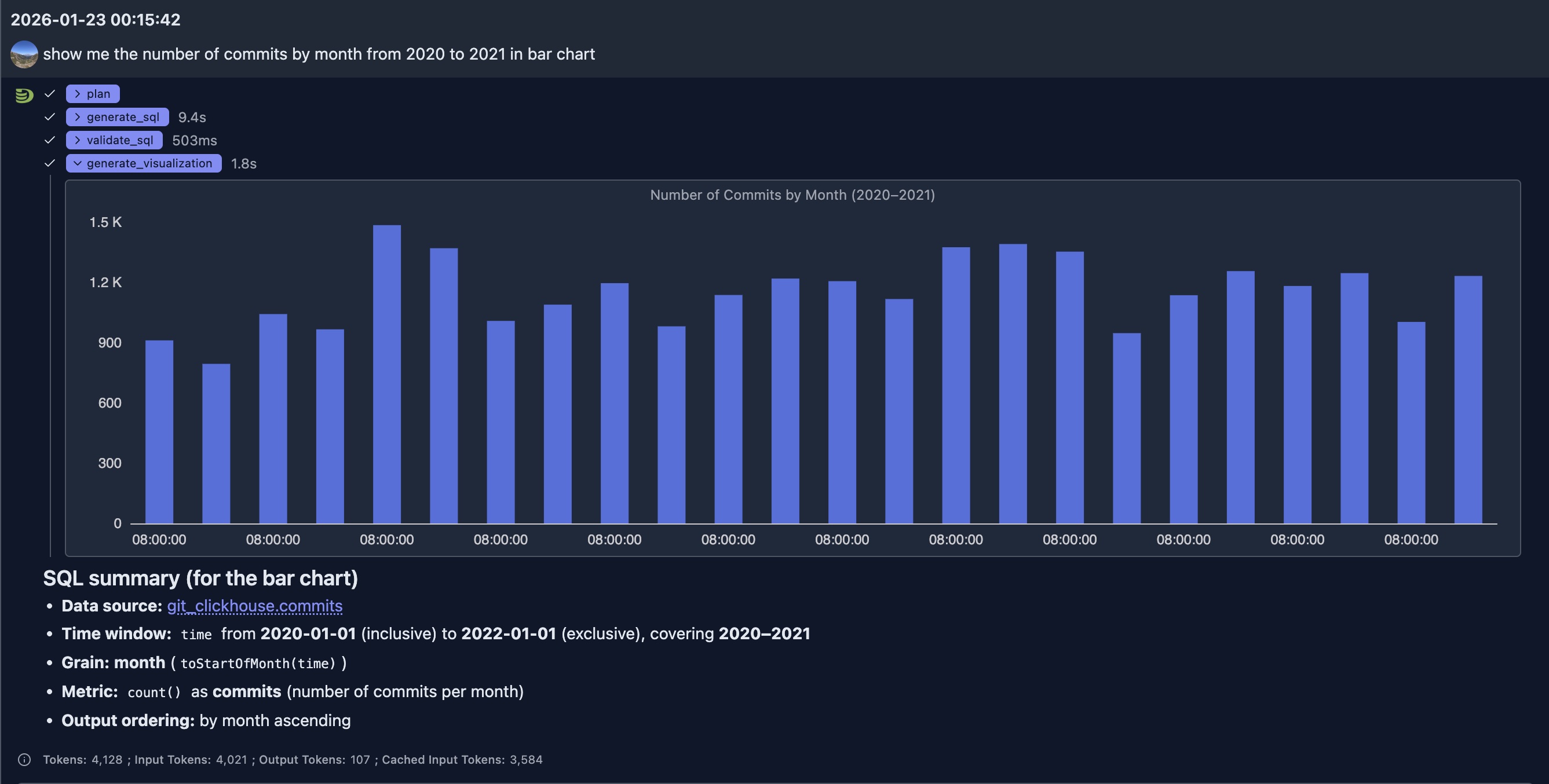Click the tallest bar in the chart
The image size is (1549, 784).
(387, 361)
